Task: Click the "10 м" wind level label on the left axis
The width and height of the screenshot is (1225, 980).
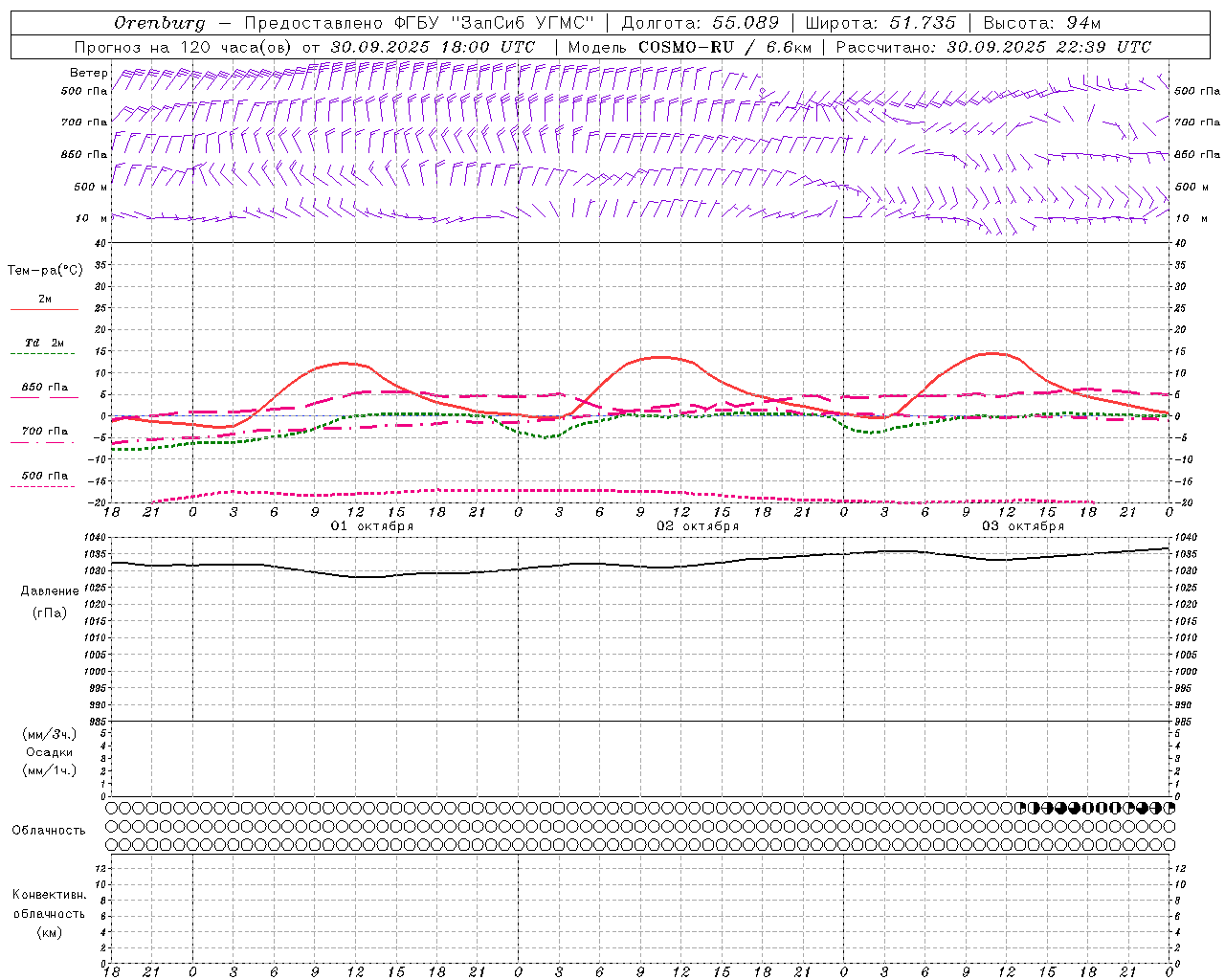Action: coord(92,218)
